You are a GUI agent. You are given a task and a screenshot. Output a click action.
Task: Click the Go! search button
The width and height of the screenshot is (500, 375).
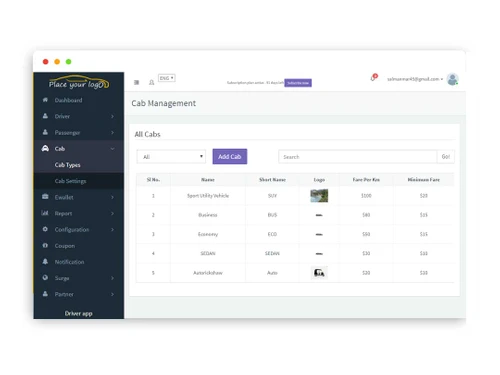click(x=446, y=157)
